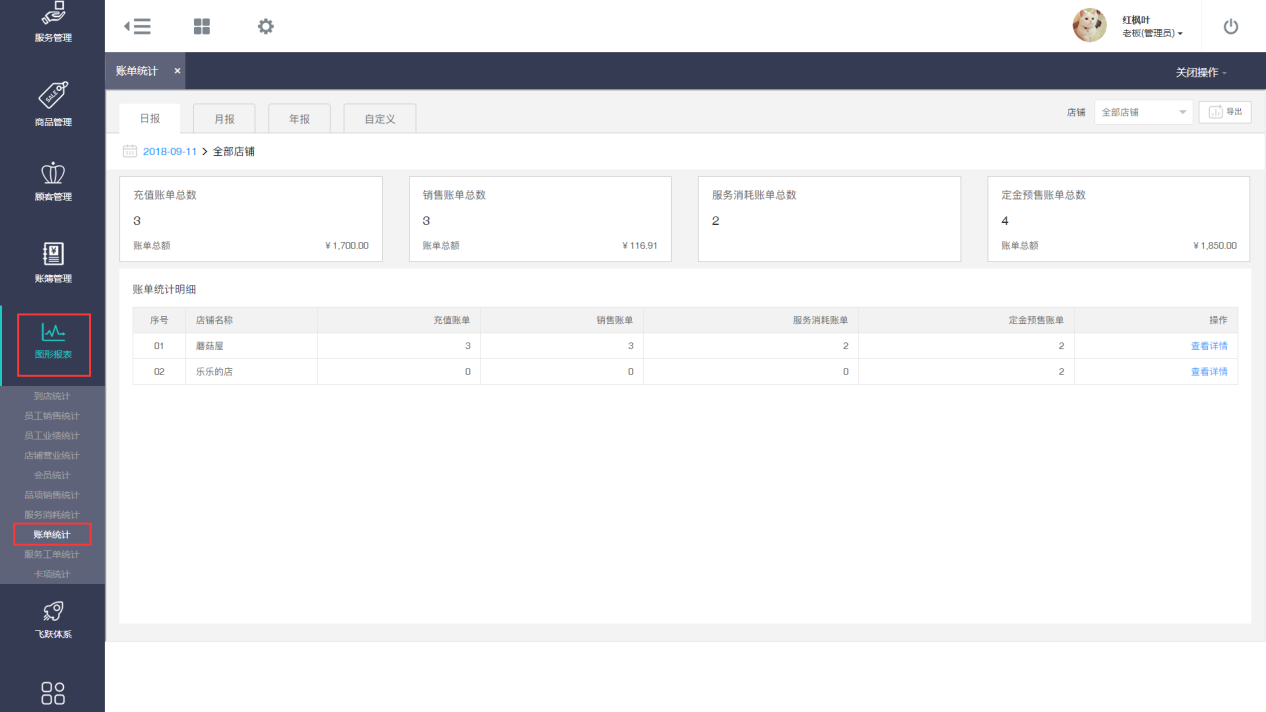Open 员工业绩统计 in the sidebar submenu
Screen dimensions: 1266x712
52,436
